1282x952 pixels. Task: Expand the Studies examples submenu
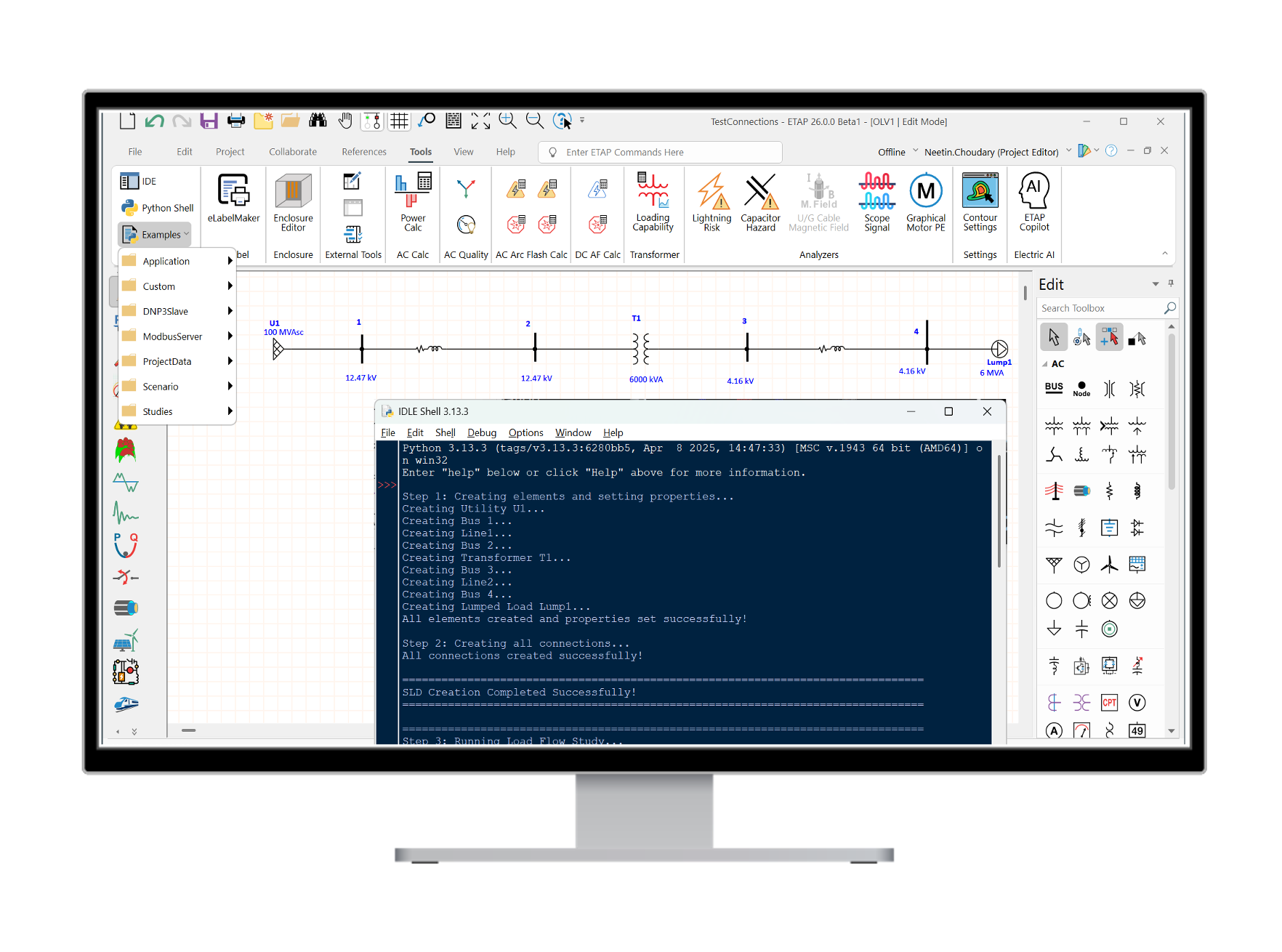click(177, 411)
